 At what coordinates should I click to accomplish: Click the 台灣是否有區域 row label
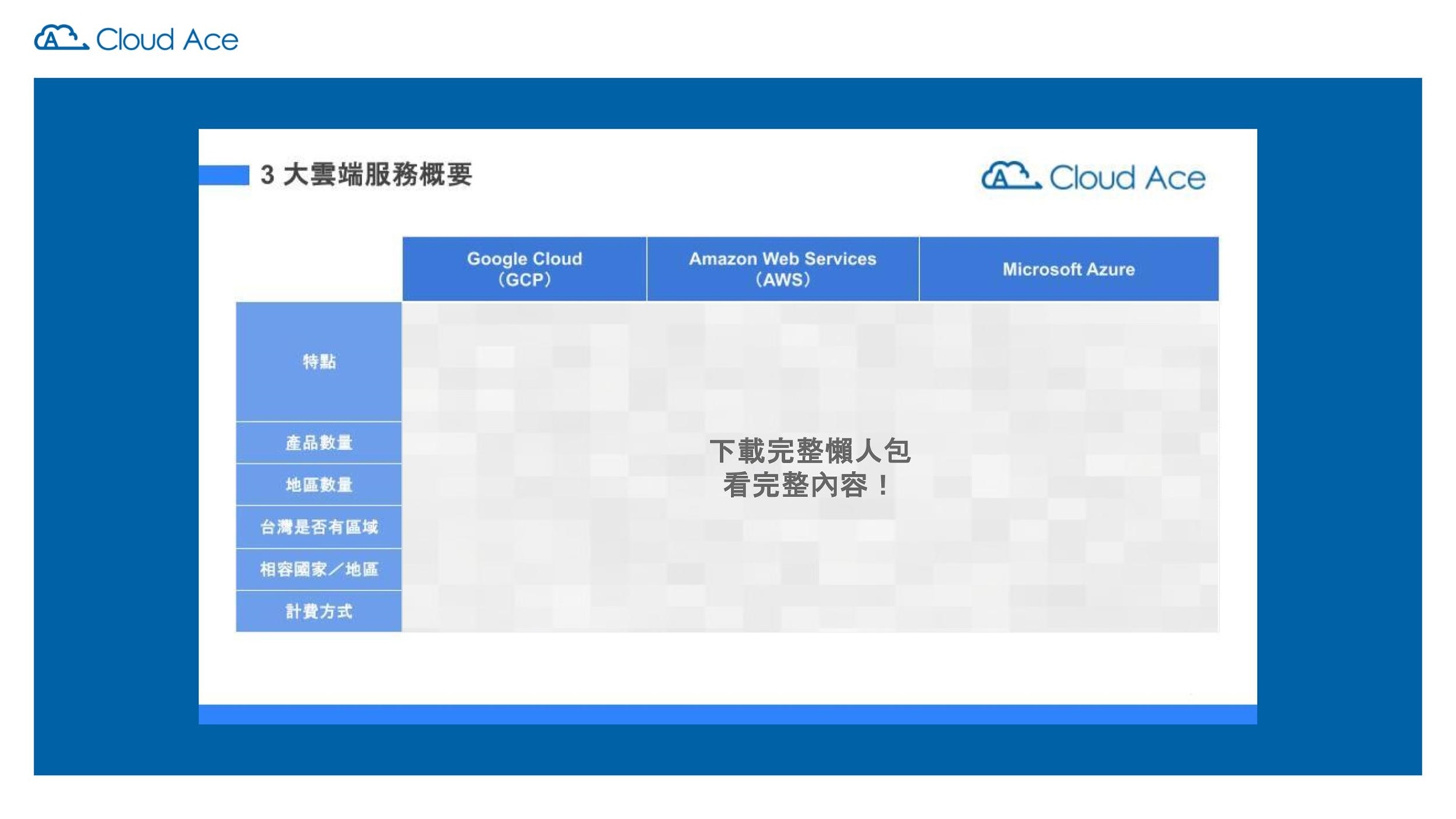(x=319, y=527)
